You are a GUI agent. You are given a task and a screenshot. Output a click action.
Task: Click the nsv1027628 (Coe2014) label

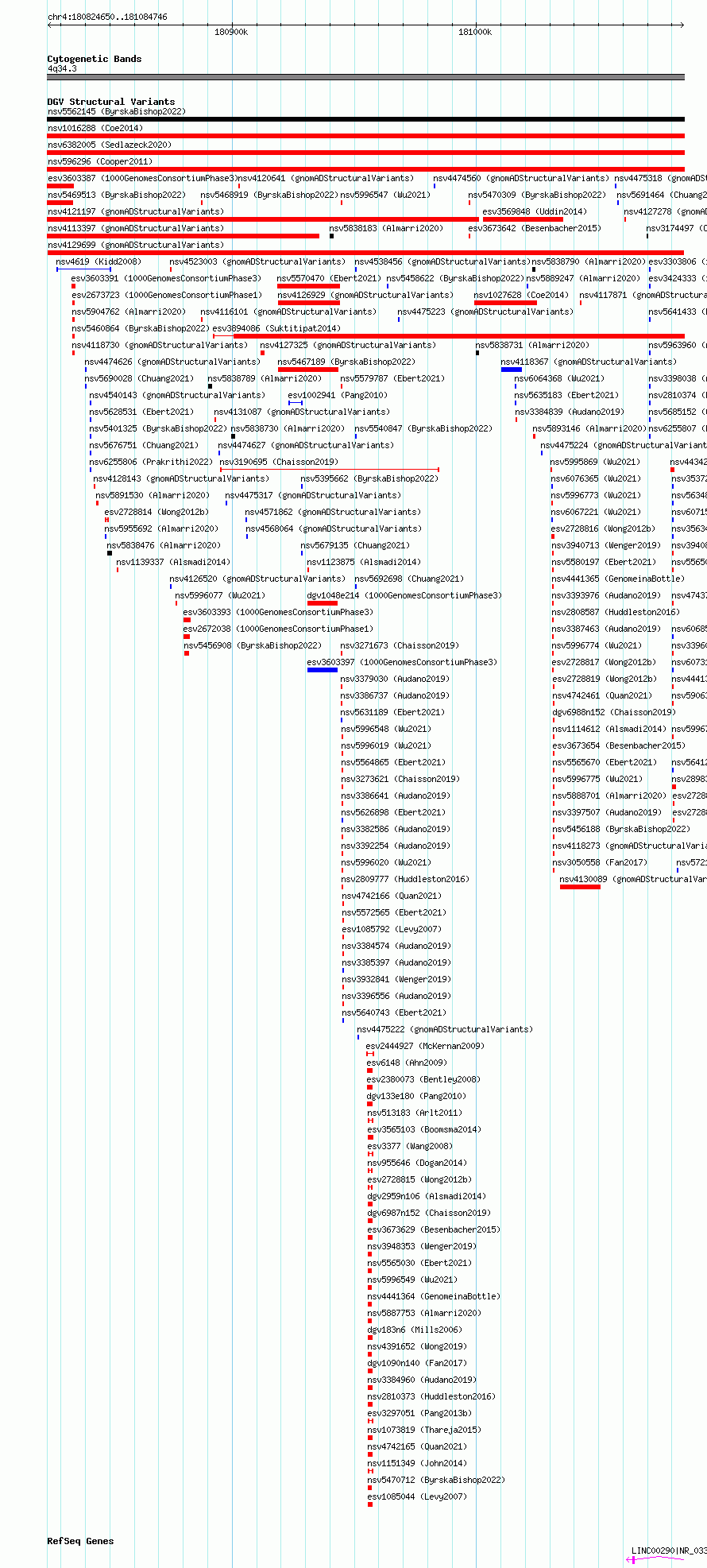point(521,295)
